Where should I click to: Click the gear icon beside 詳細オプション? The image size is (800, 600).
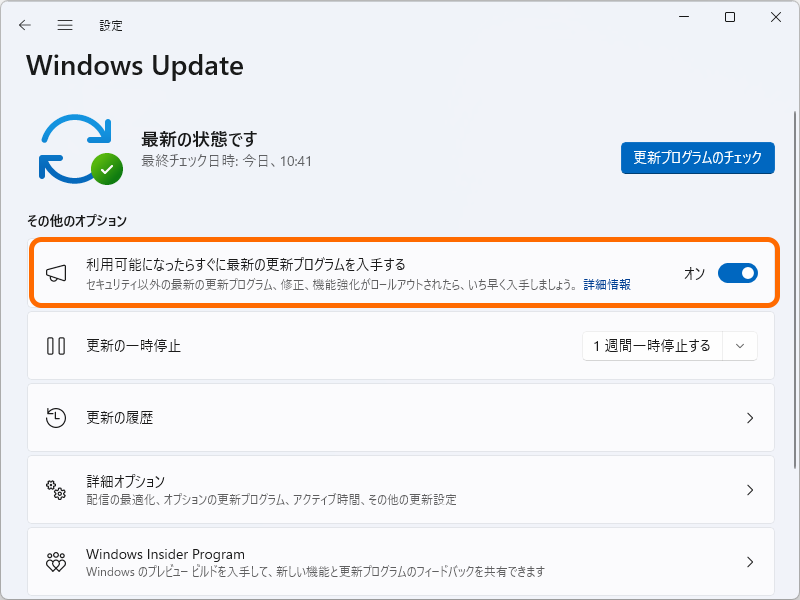pyautogui.click(x=57, y=490)
